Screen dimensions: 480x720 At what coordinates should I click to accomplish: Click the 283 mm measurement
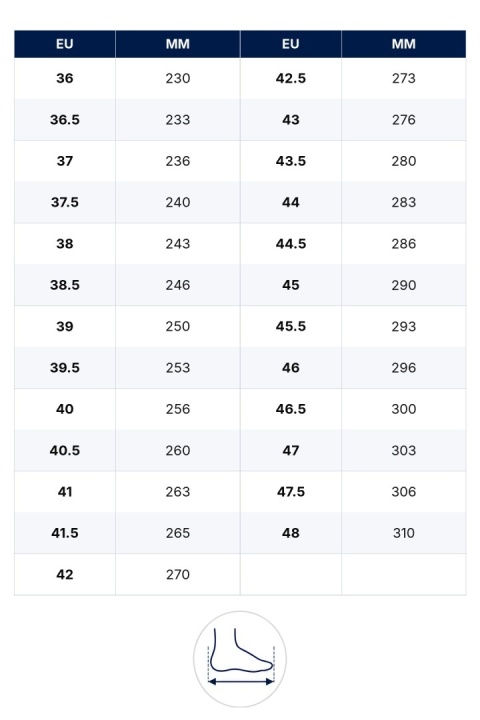click(x=404, y=202)
